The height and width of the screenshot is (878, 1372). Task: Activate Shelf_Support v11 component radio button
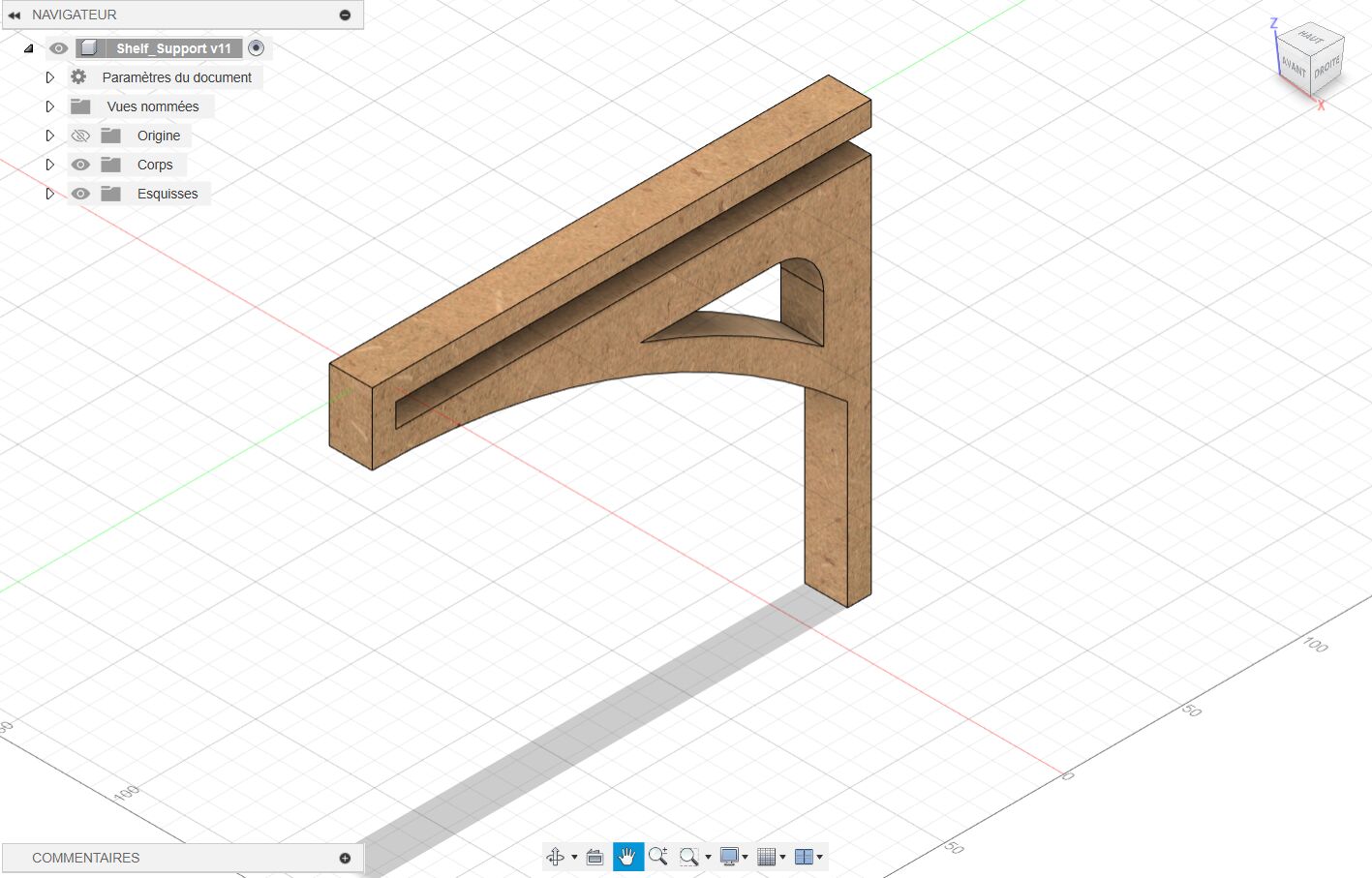click(x=257, y=47)
